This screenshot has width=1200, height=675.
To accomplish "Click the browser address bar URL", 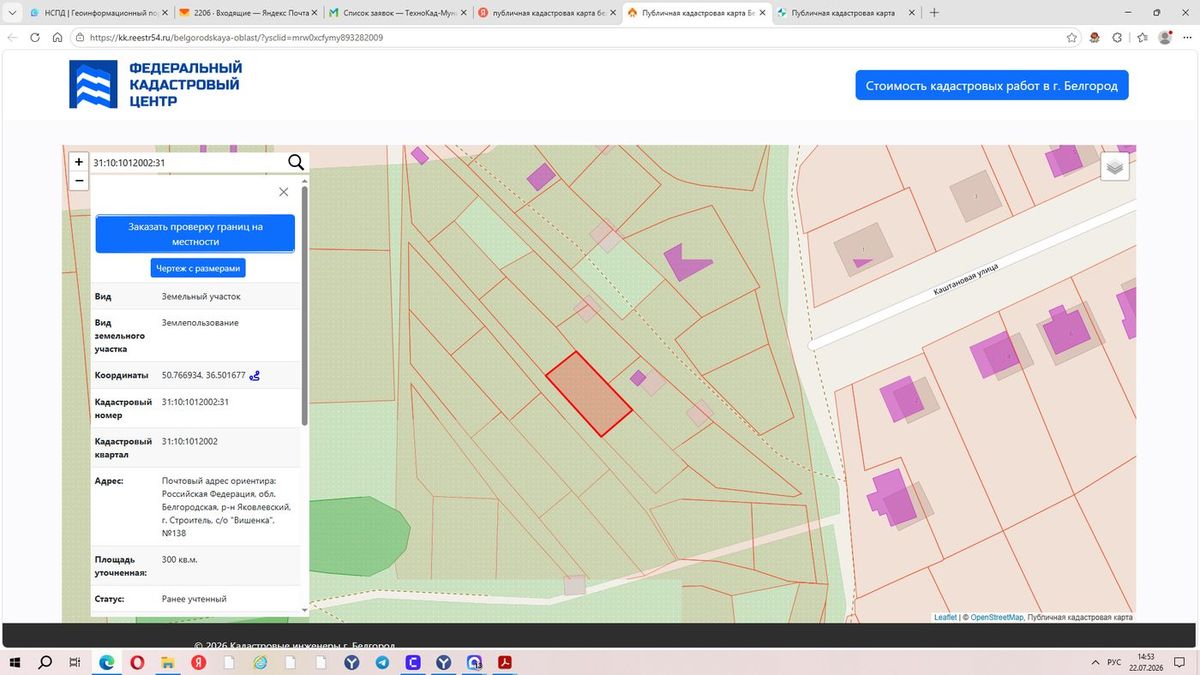I will tap(236, 37).
